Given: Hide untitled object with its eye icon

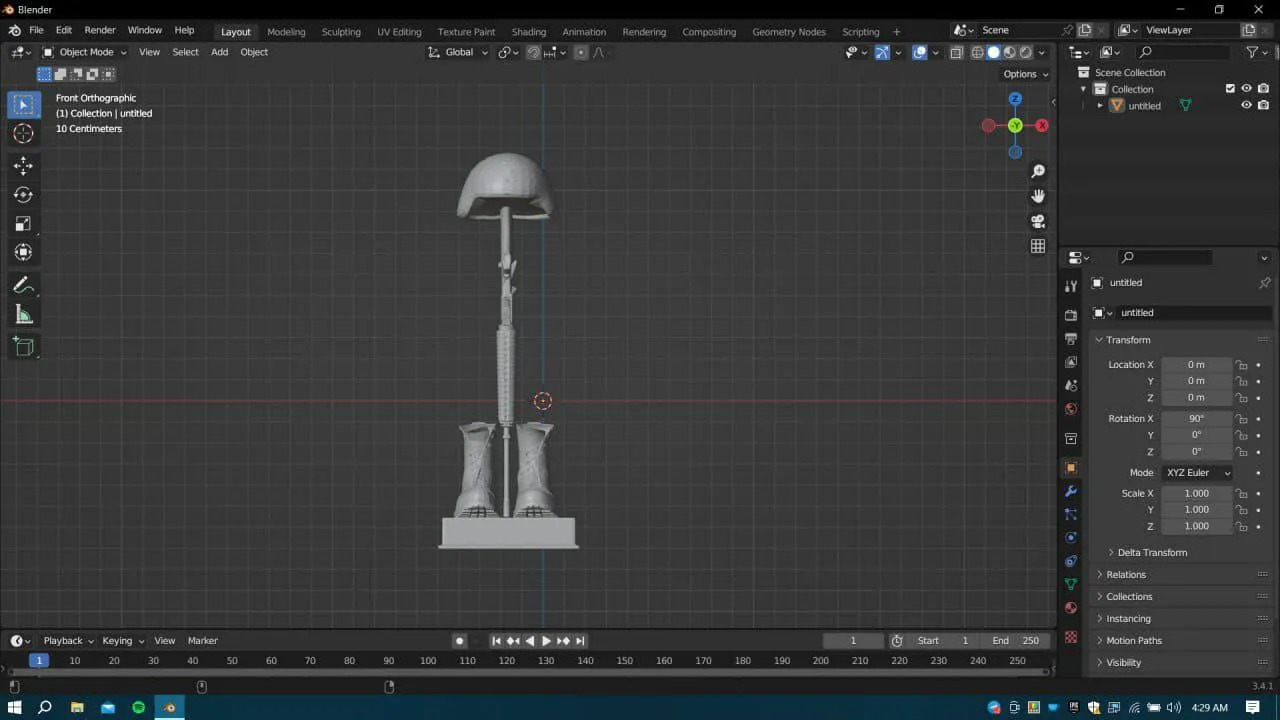Looking at the screenshot, I should point(1246,106).
